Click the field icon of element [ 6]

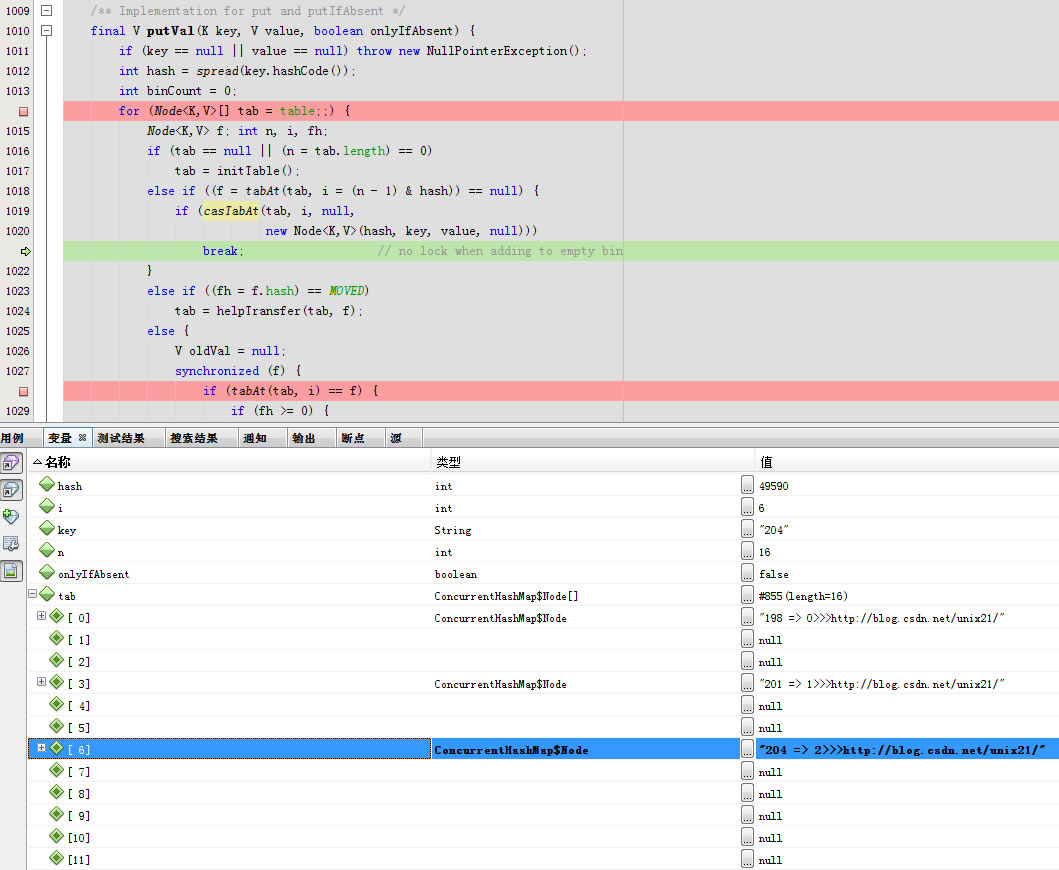(x=57, y=748)
